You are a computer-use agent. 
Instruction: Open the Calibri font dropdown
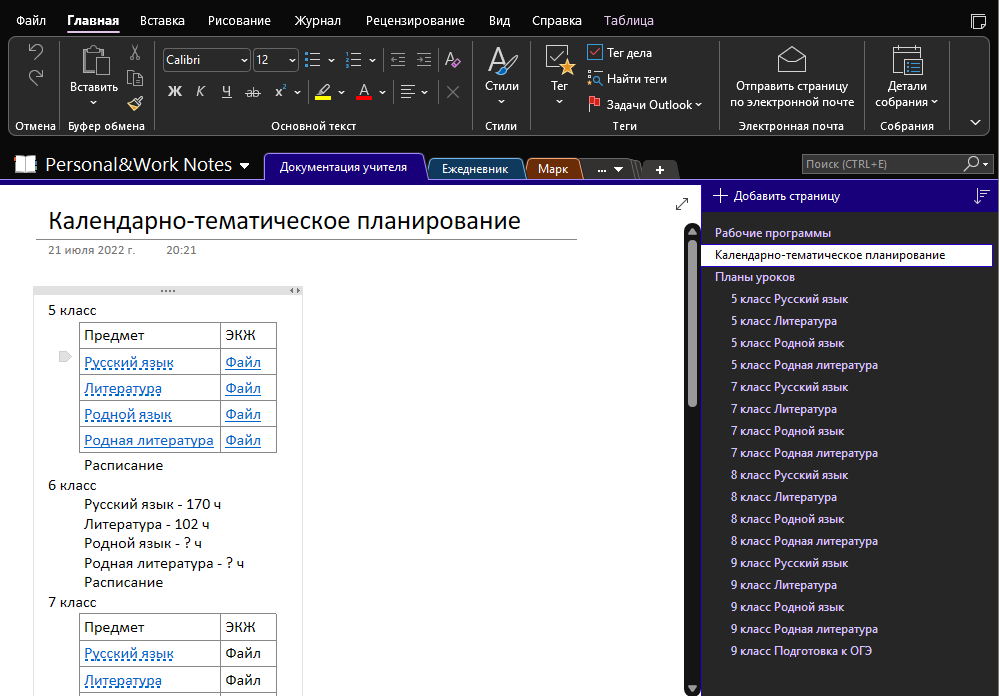pos(244,61)
